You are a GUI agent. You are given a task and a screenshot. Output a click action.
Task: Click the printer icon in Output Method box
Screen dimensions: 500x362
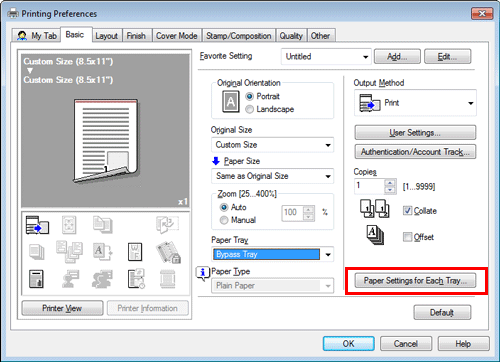[370, 103]
